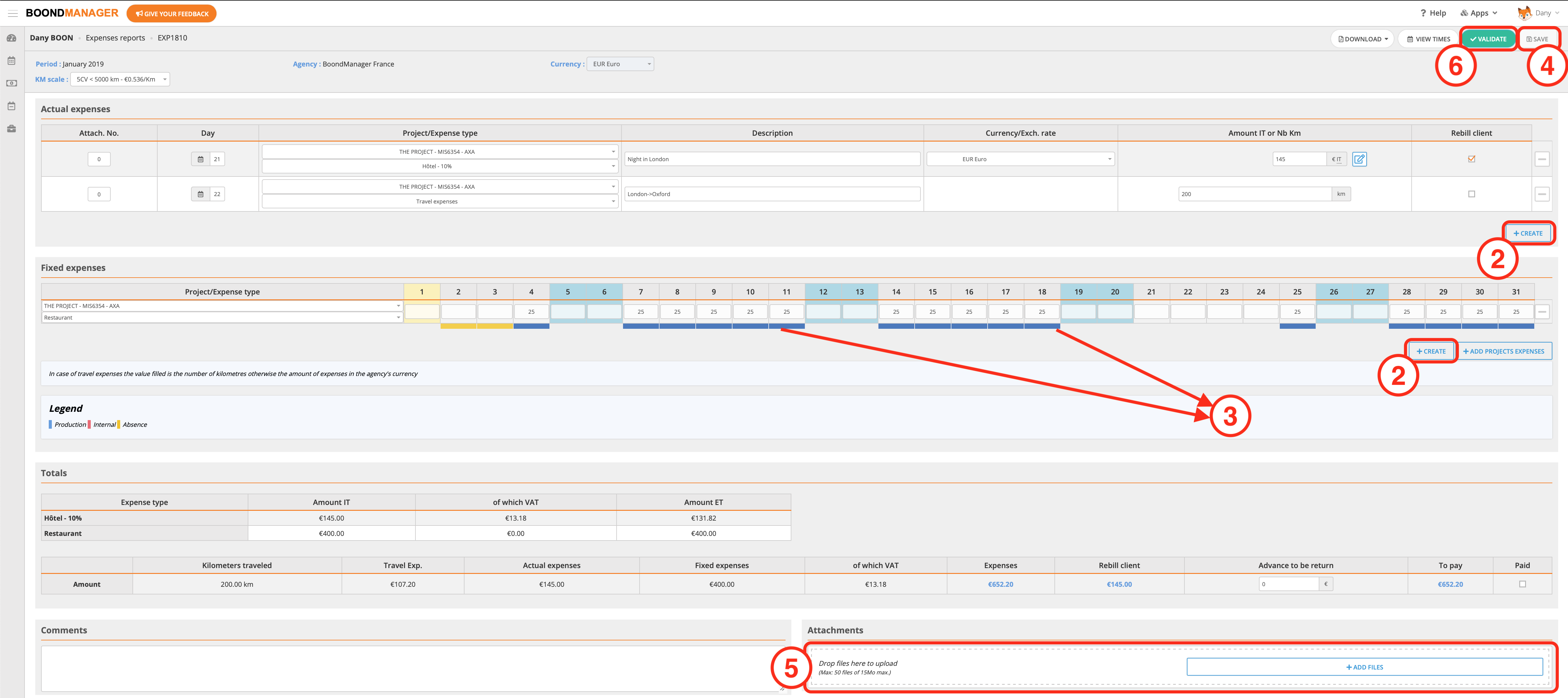Open the calendar-minus absences sidebar icon
Image resolution: width=1568 pixels, height=698 pixels.
12,106
